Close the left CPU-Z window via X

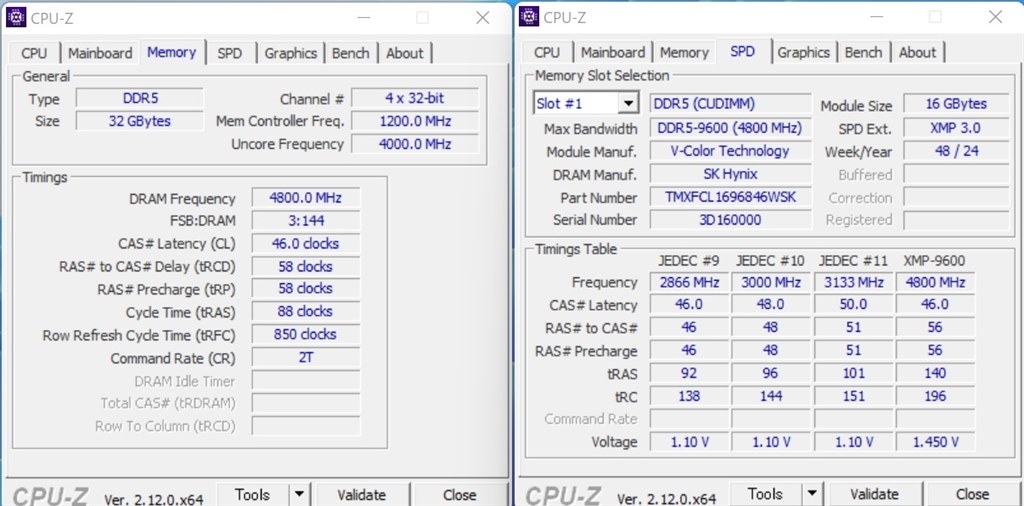click(483, 18)
